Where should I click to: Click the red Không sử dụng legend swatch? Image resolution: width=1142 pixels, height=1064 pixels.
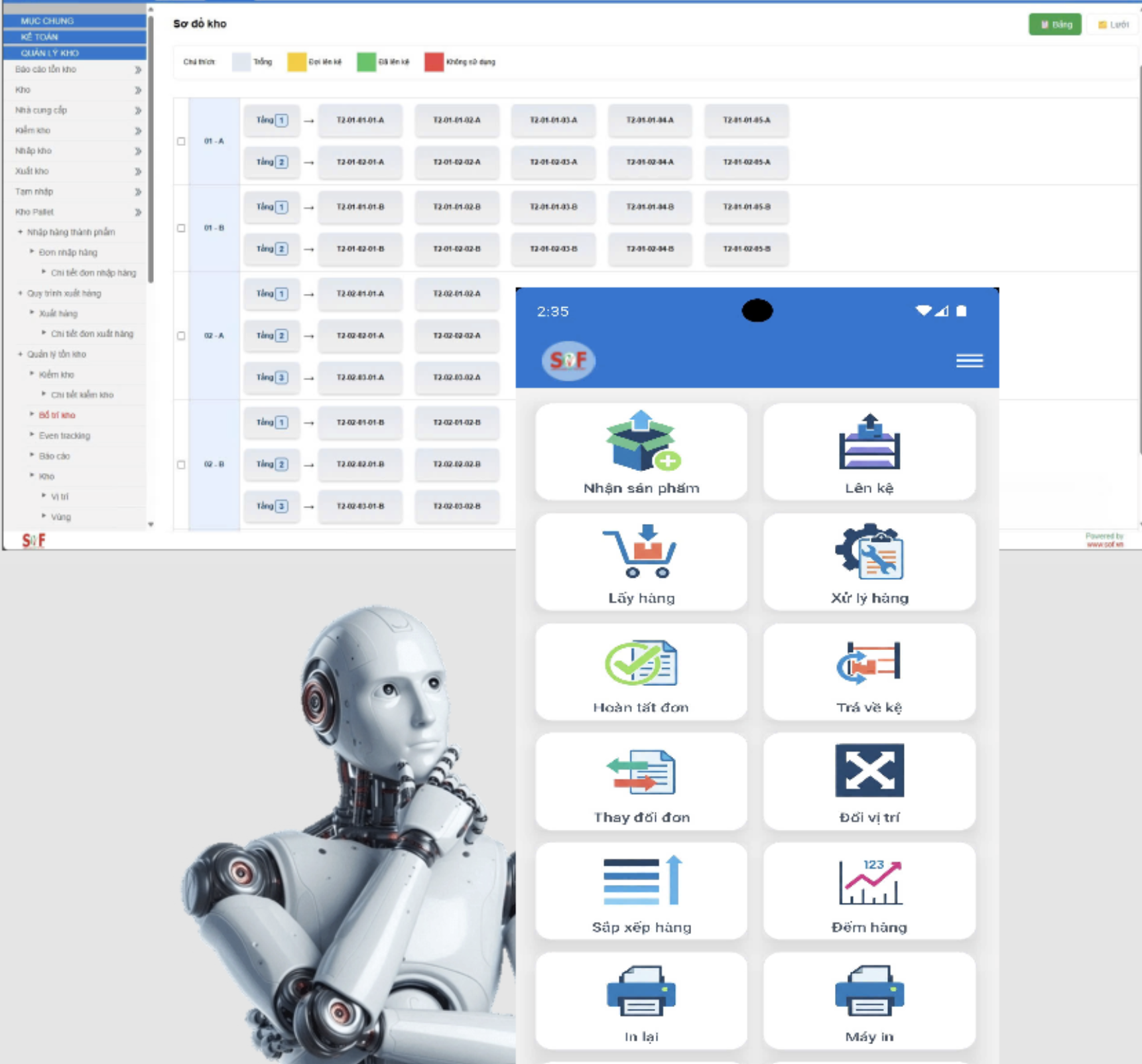click(434, 62)
